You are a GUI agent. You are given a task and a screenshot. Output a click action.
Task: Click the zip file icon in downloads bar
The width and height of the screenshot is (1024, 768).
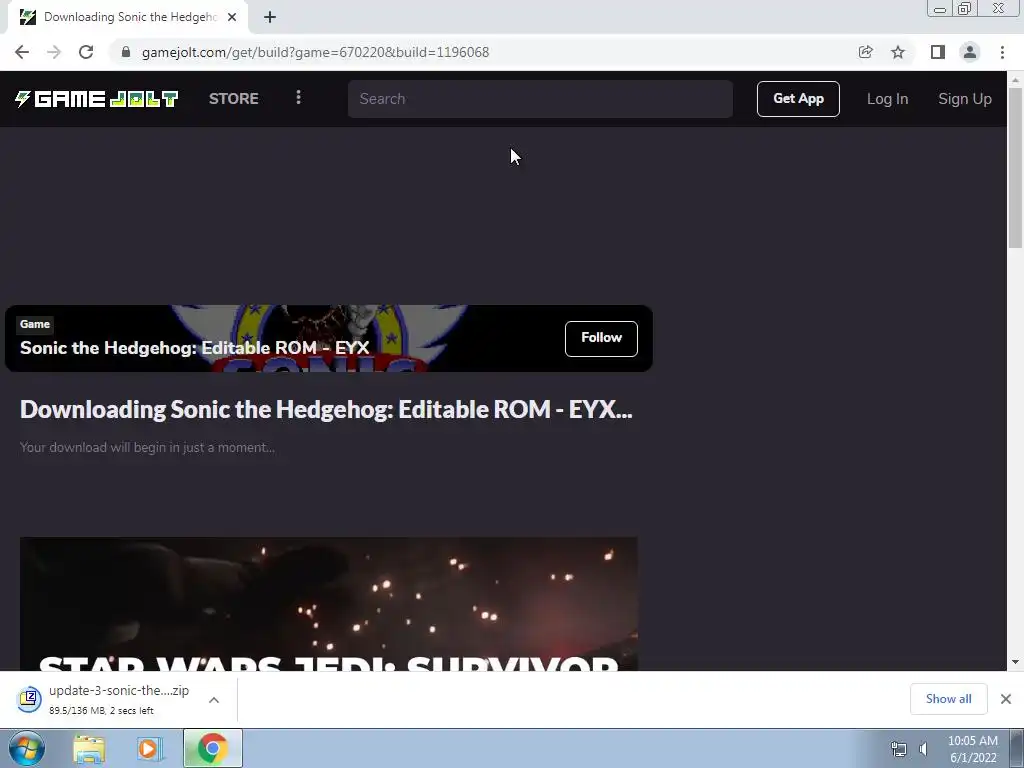(29, 699)
